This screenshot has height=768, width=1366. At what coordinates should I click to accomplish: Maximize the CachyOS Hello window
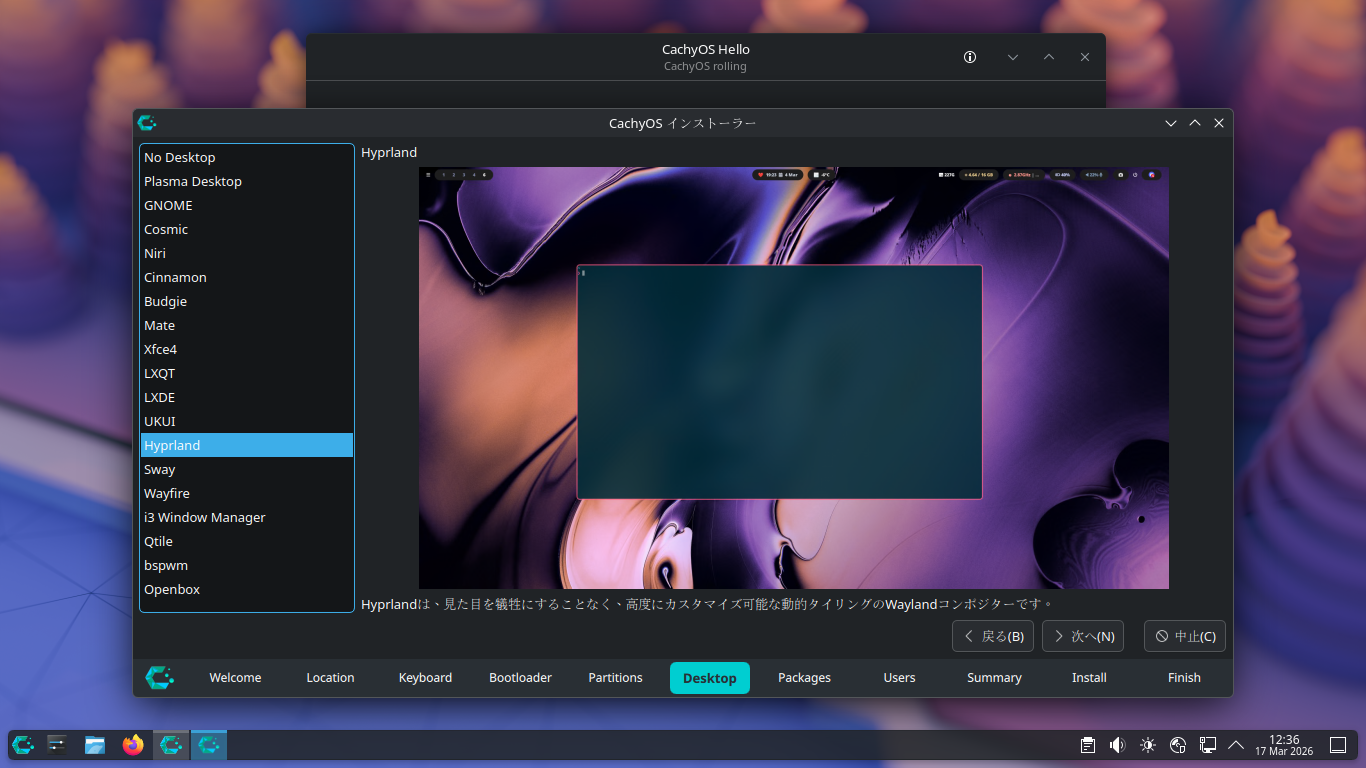click(1049, 57)
